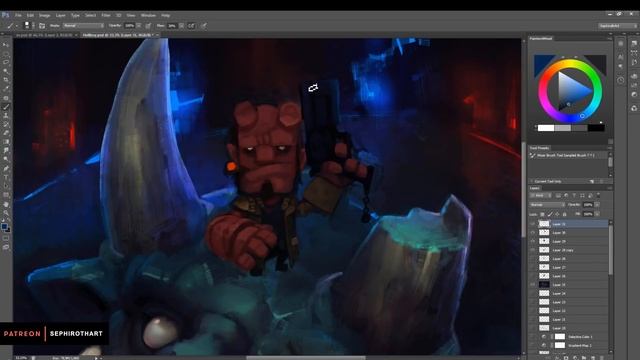
Task: Select the Marquee tool
Action: pyautogui.click(x=6, y=53)
